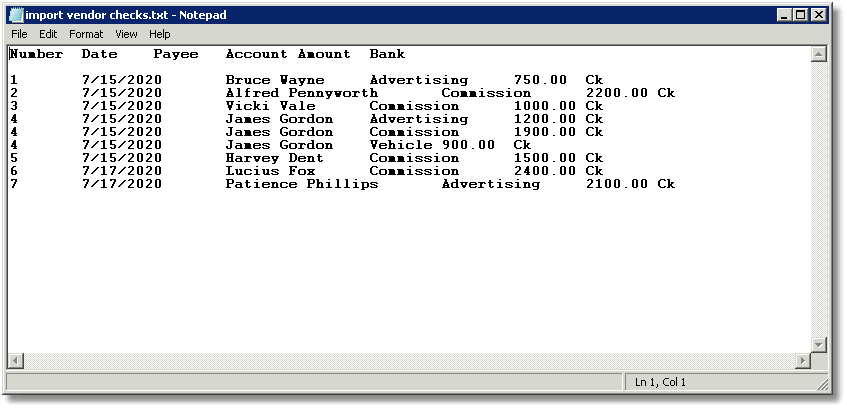Viewport: 847px width, 409px height.
Task: Open the Format menu
Action: pyautogui.click(x=86, y=34)
